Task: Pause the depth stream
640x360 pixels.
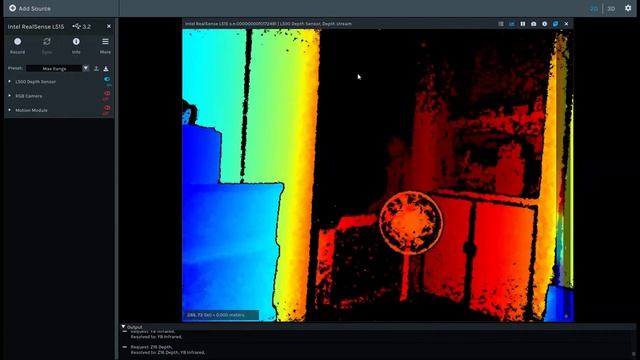Action: pos(522,24)
